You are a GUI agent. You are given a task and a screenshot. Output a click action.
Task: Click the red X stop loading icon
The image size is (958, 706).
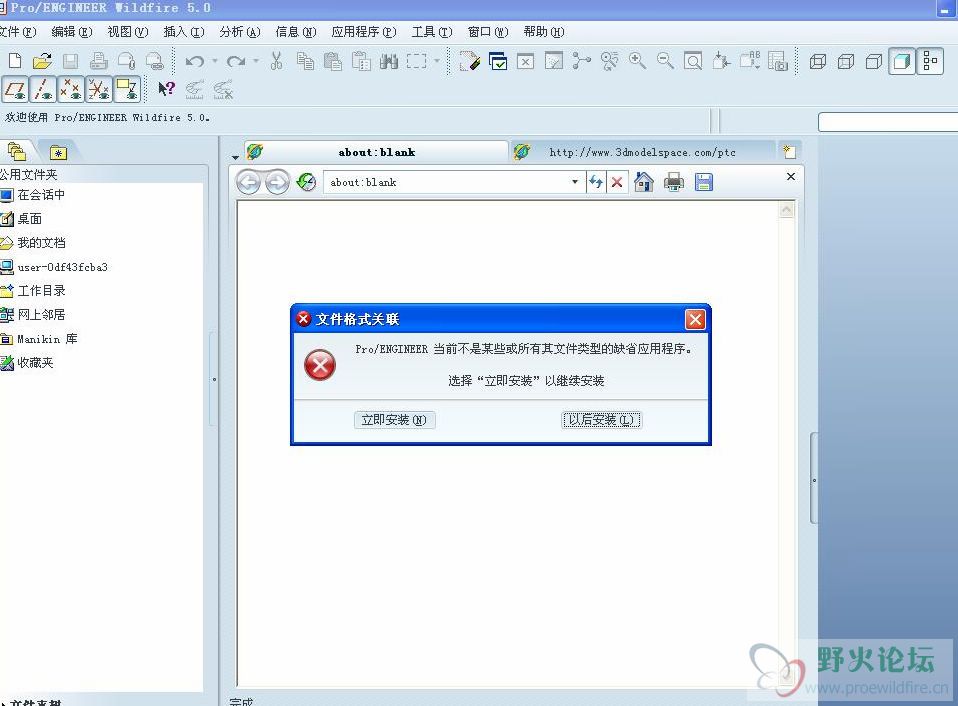point(617,182)
